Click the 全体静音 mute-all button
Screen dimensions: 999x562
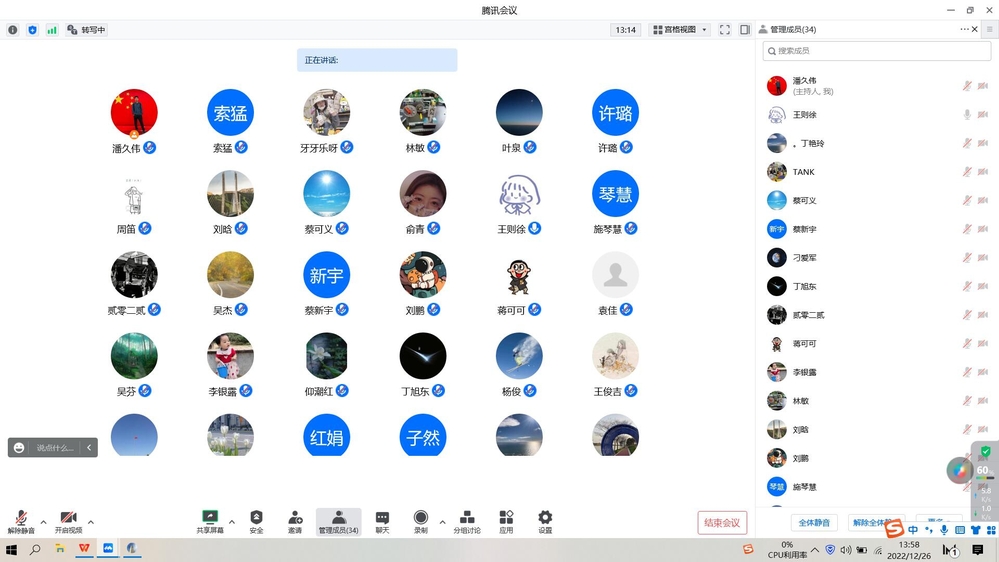click(x=815, y=523)
